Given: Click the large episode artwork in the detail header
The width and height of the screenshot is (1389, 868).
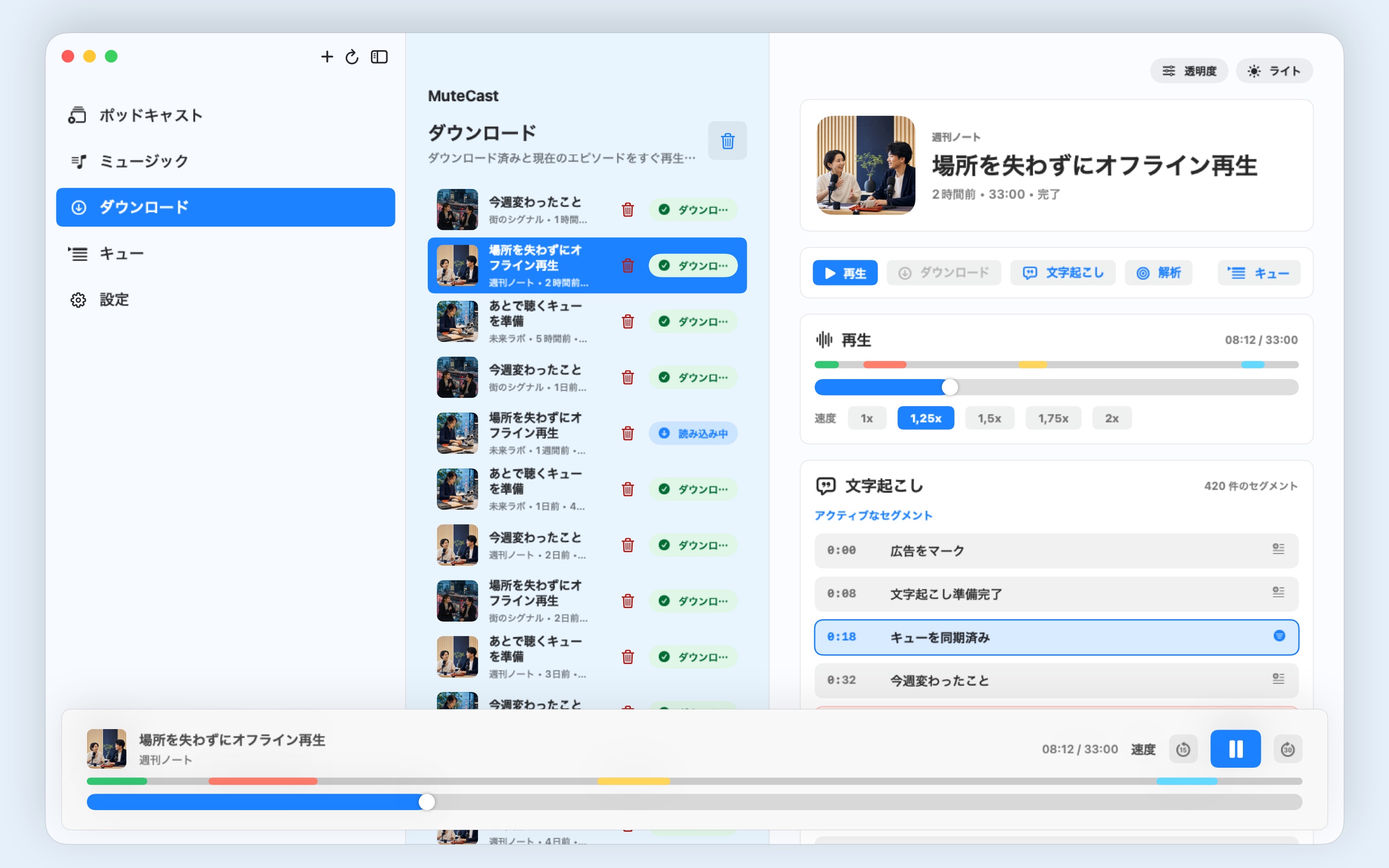Looking at the screenshot, I should 866,165.
